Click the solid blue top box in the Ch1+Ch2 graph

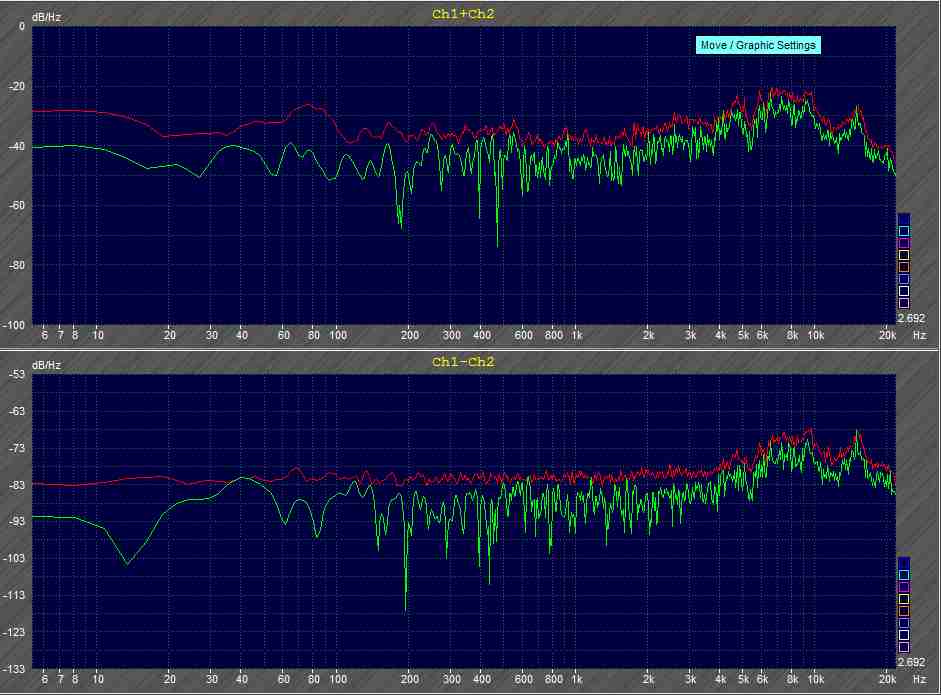click(904, 219)
